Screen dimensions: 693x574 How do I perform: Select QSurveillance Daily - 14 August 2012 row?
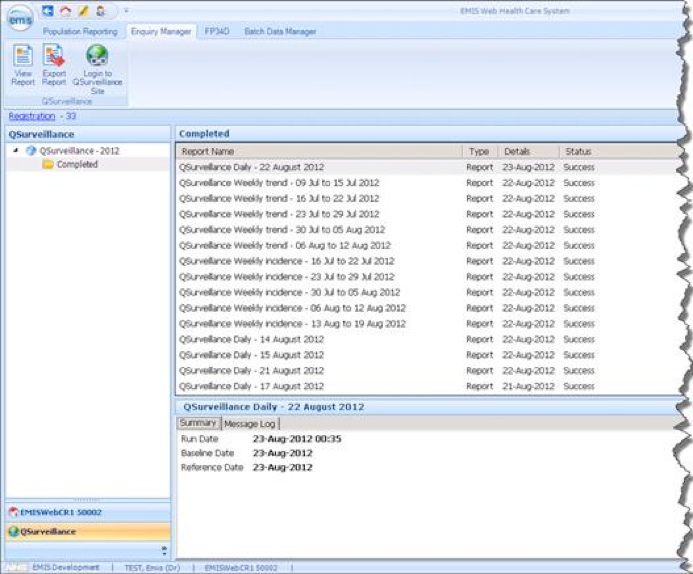[x=428, y=339]
